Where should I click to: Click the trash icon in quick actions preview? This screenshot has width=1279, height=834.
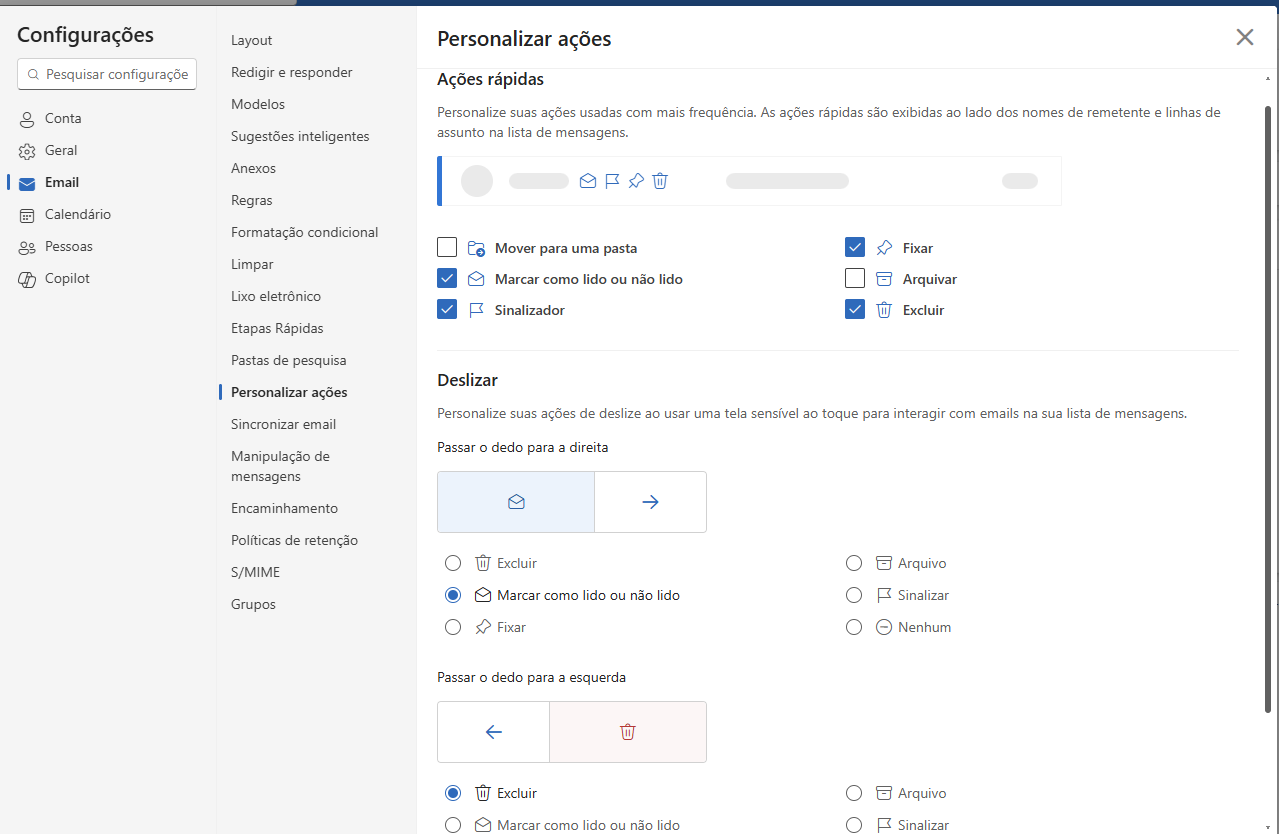660,181
